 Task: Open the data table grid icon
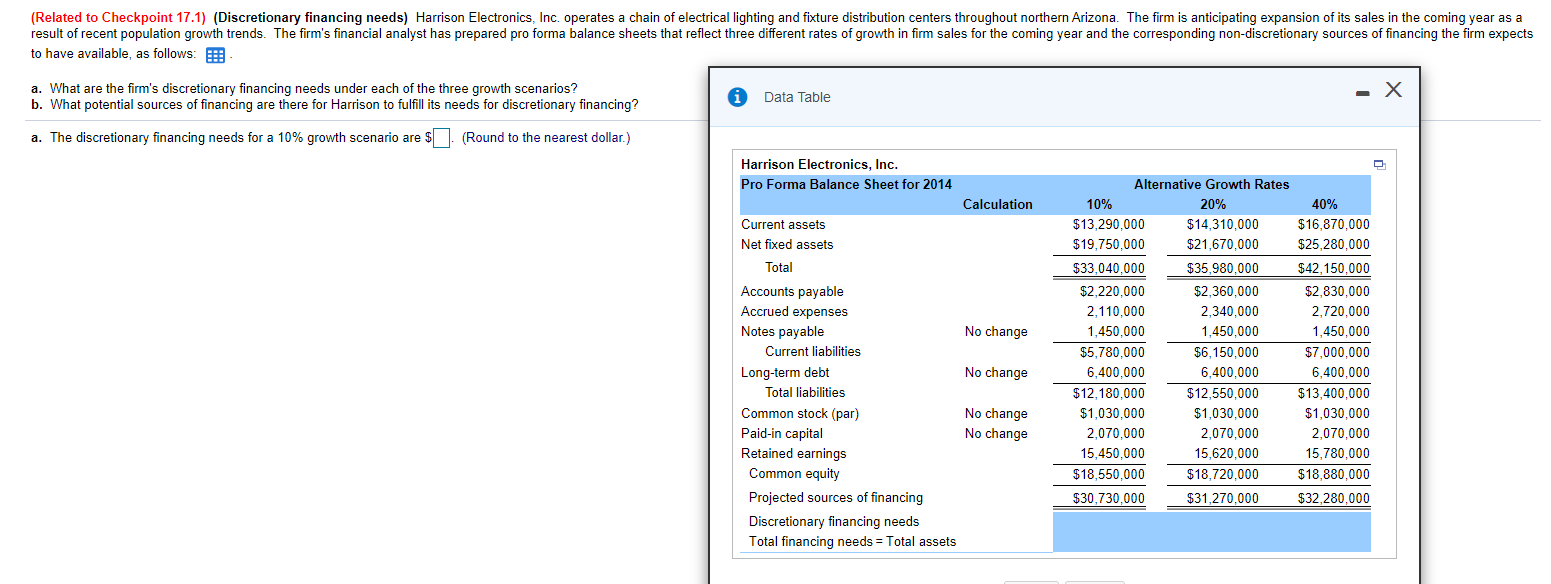tap(213, 54)
